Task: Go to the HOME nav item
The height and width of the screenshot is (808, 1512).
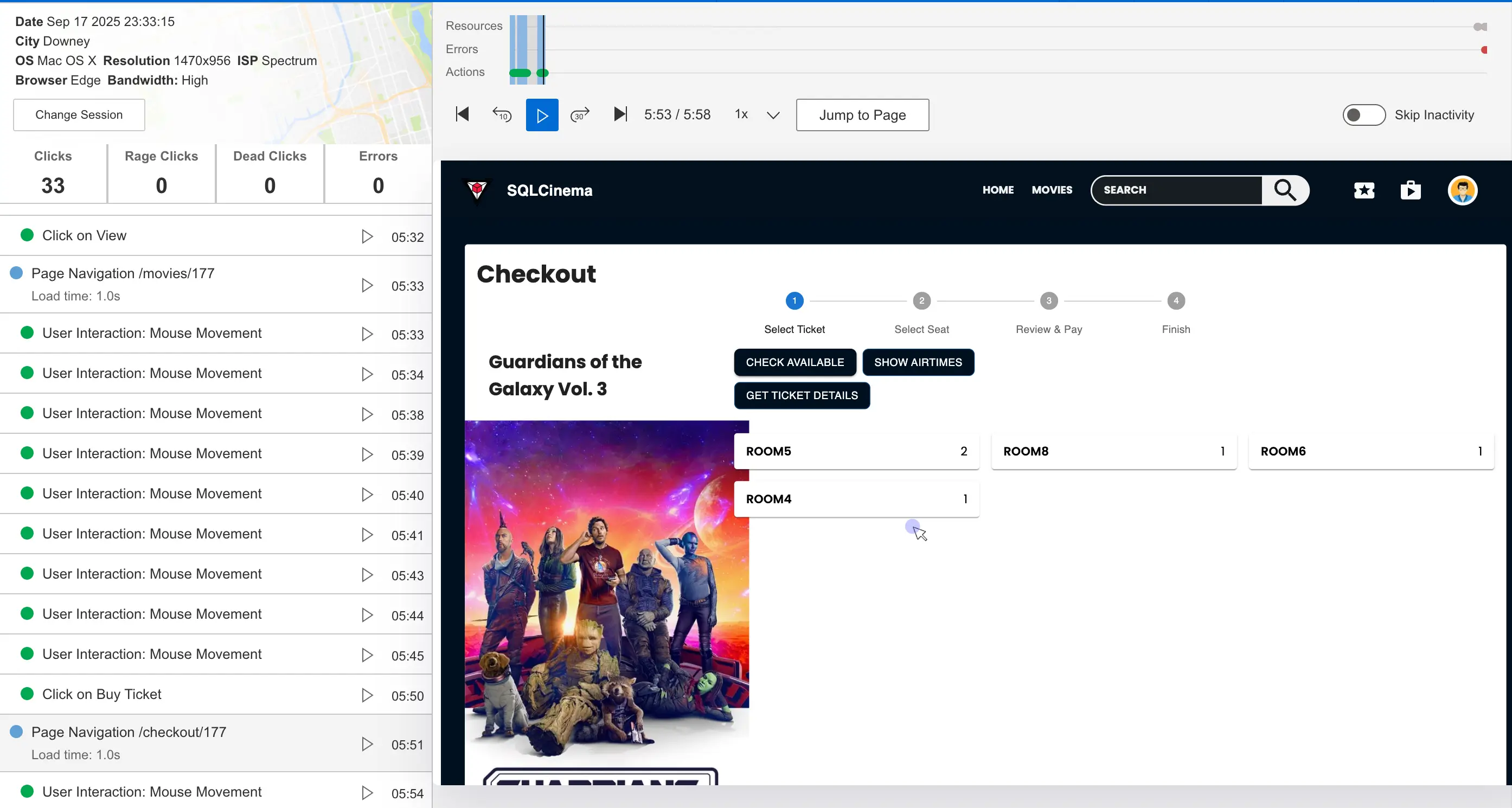Action: [997, 190]
